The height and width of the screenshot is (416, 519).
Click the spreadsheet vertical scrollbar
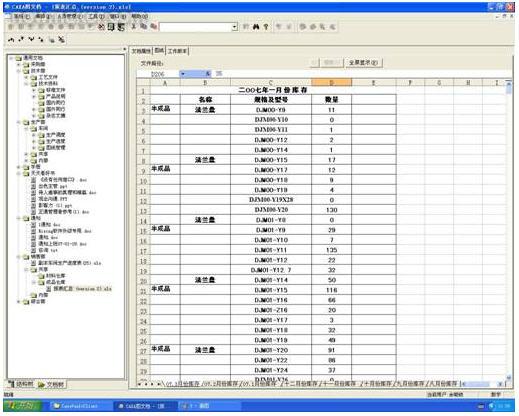(508, 230)
